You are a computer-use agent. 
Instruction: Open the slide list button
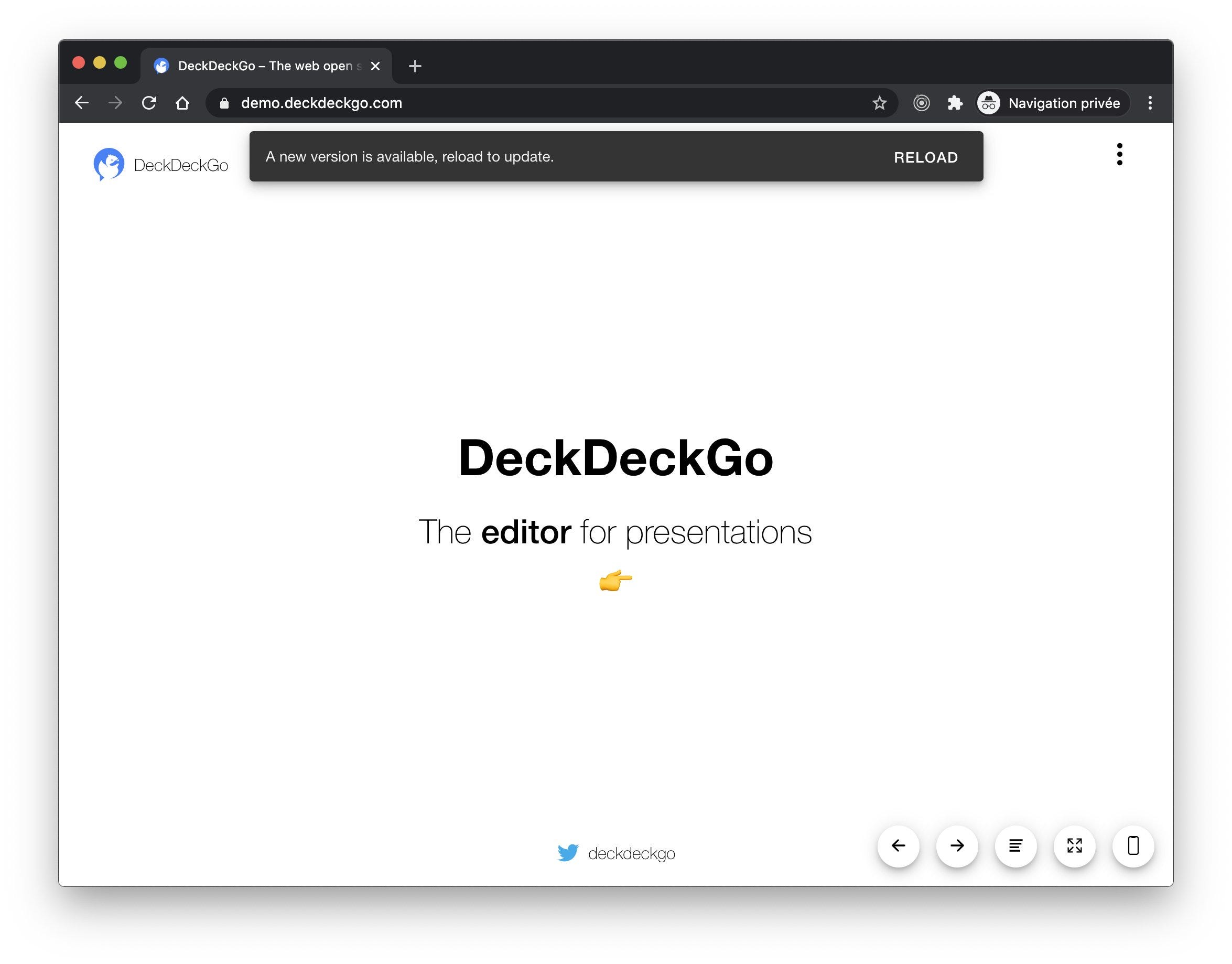pyautogui.click(x=1015, y=845)
